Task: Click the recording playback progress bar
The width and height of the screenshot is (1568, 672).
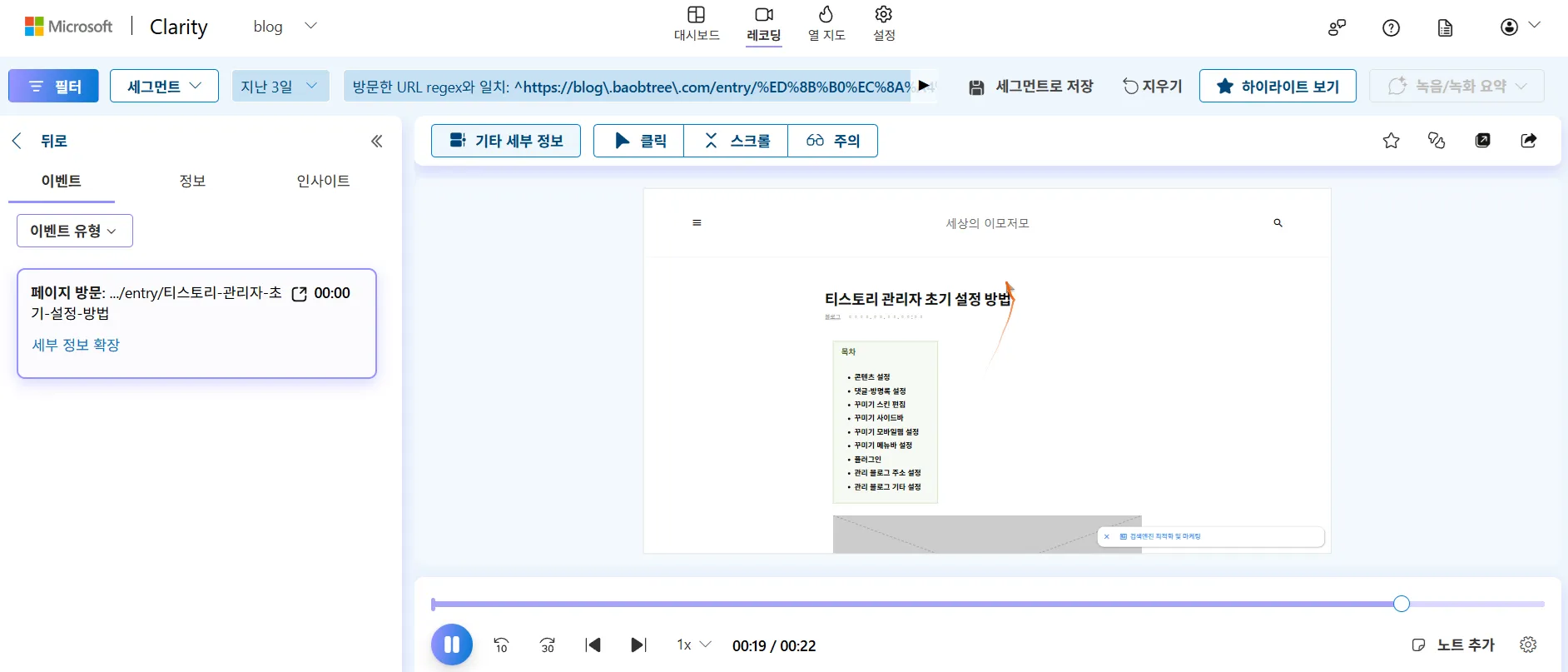Action: (988, 604)
